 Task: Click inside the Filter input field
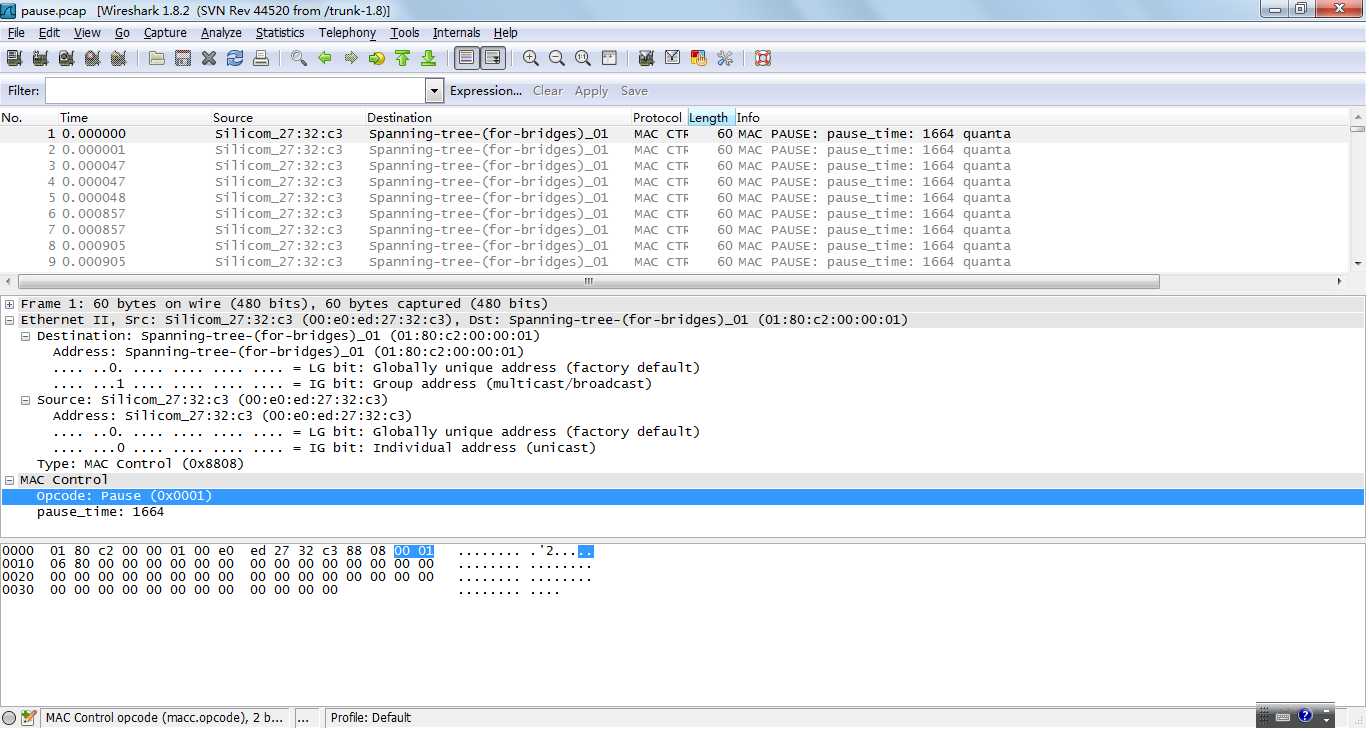pyautogui.click(x=230, y=90)
